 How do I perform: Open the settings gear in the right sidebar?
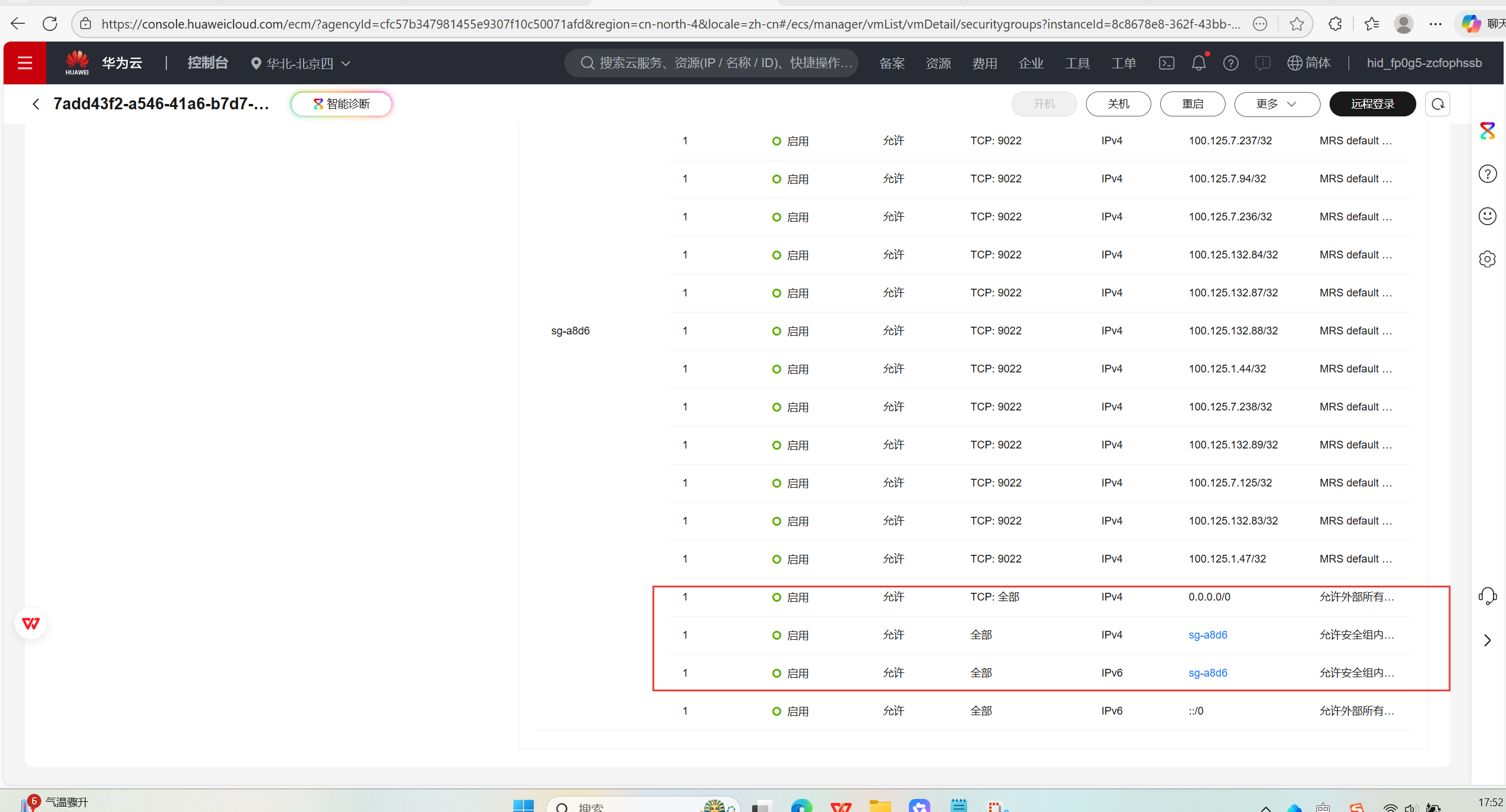(1487, 259)
